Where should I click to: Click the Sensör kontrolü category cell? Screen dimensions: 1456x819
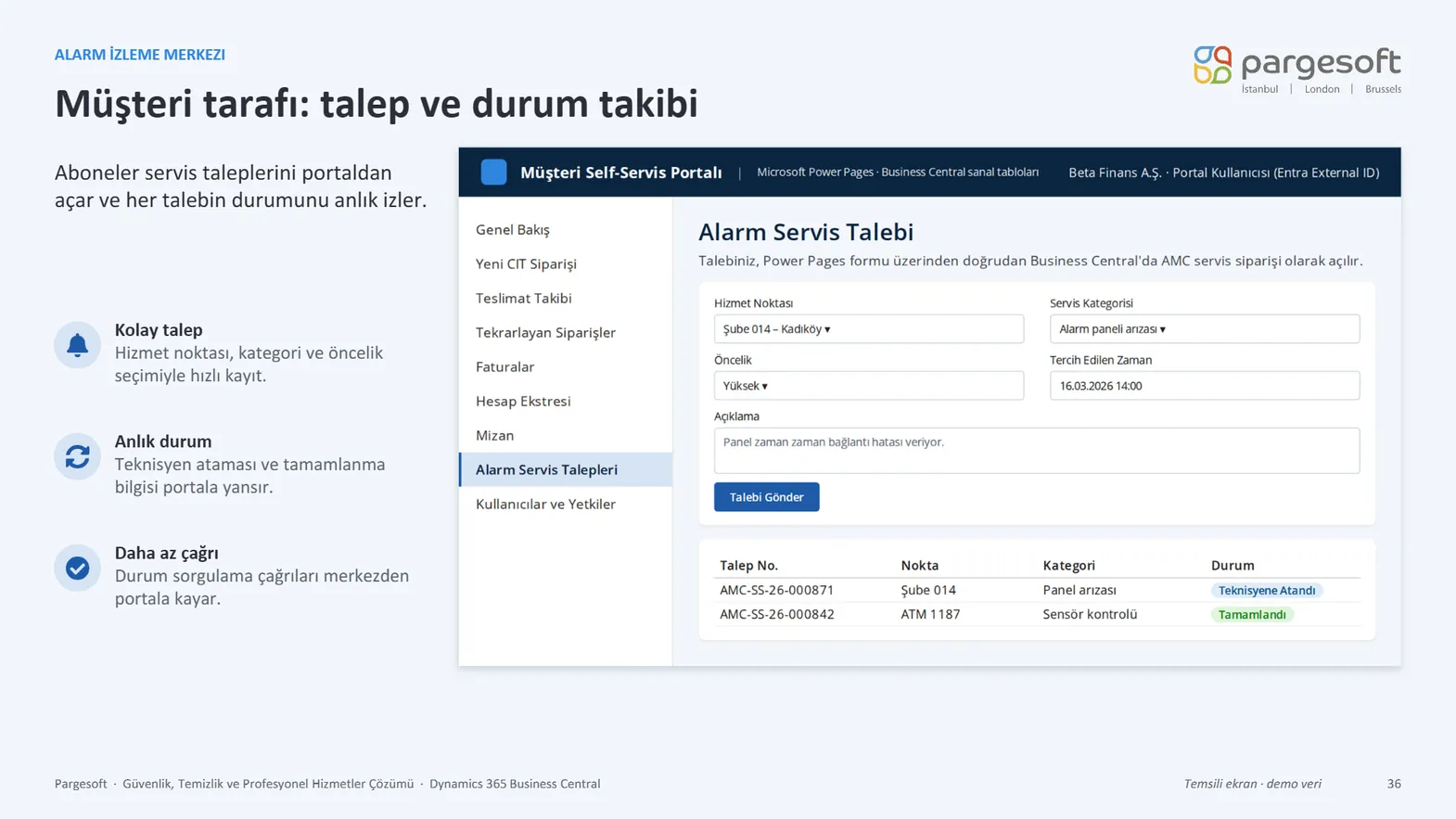[x=1090, y=614]
